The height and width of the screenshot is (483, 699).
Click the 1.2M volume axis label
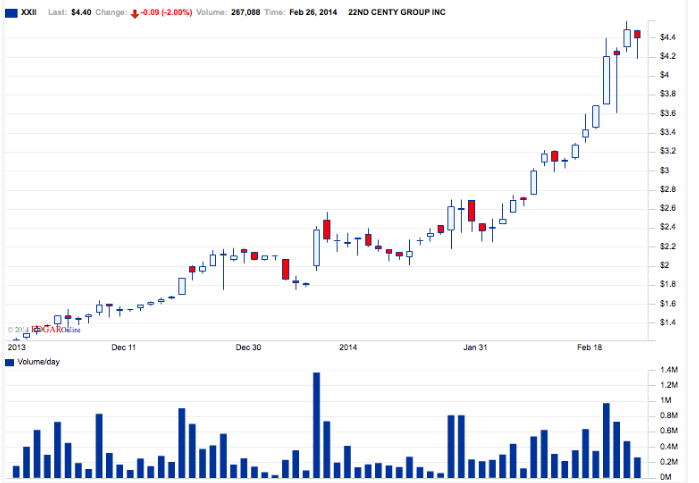coord(669,385)
